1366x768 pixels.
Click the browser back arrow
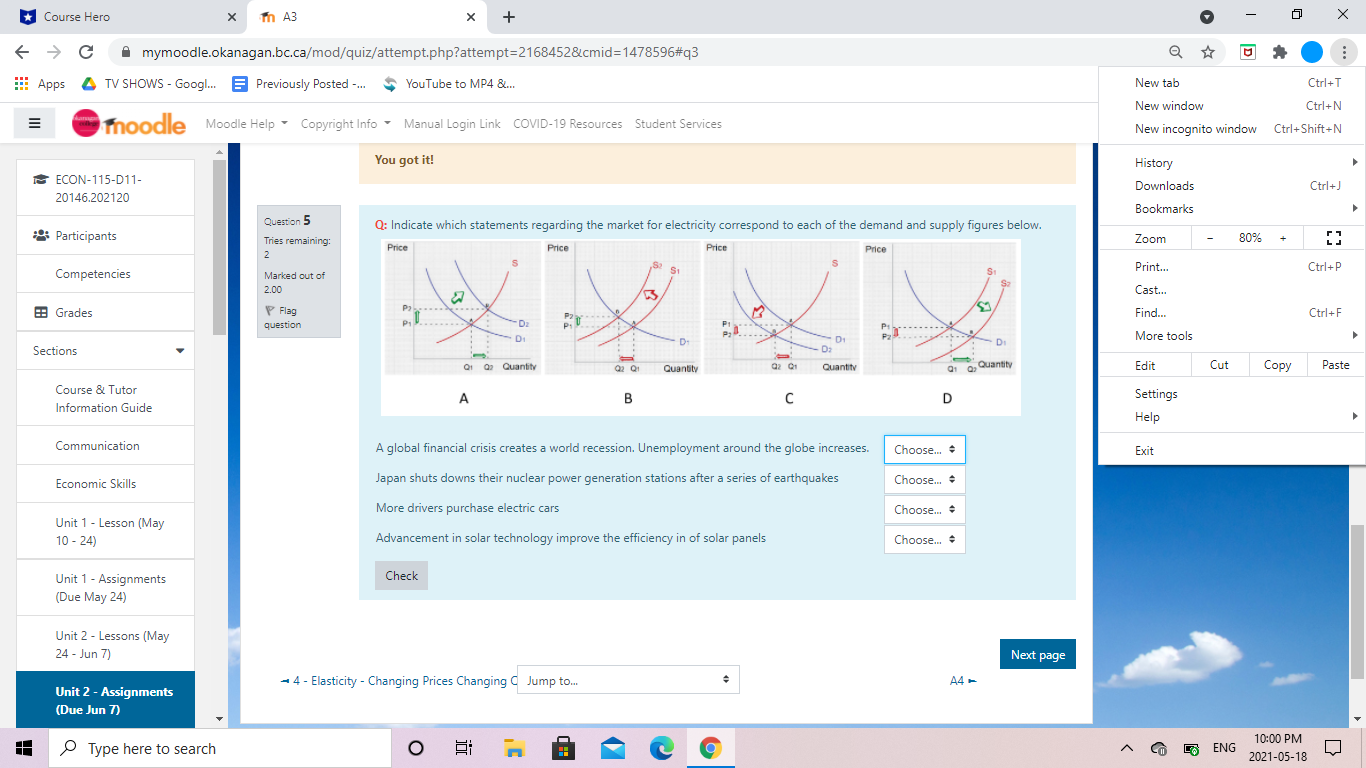pos(22,52)
